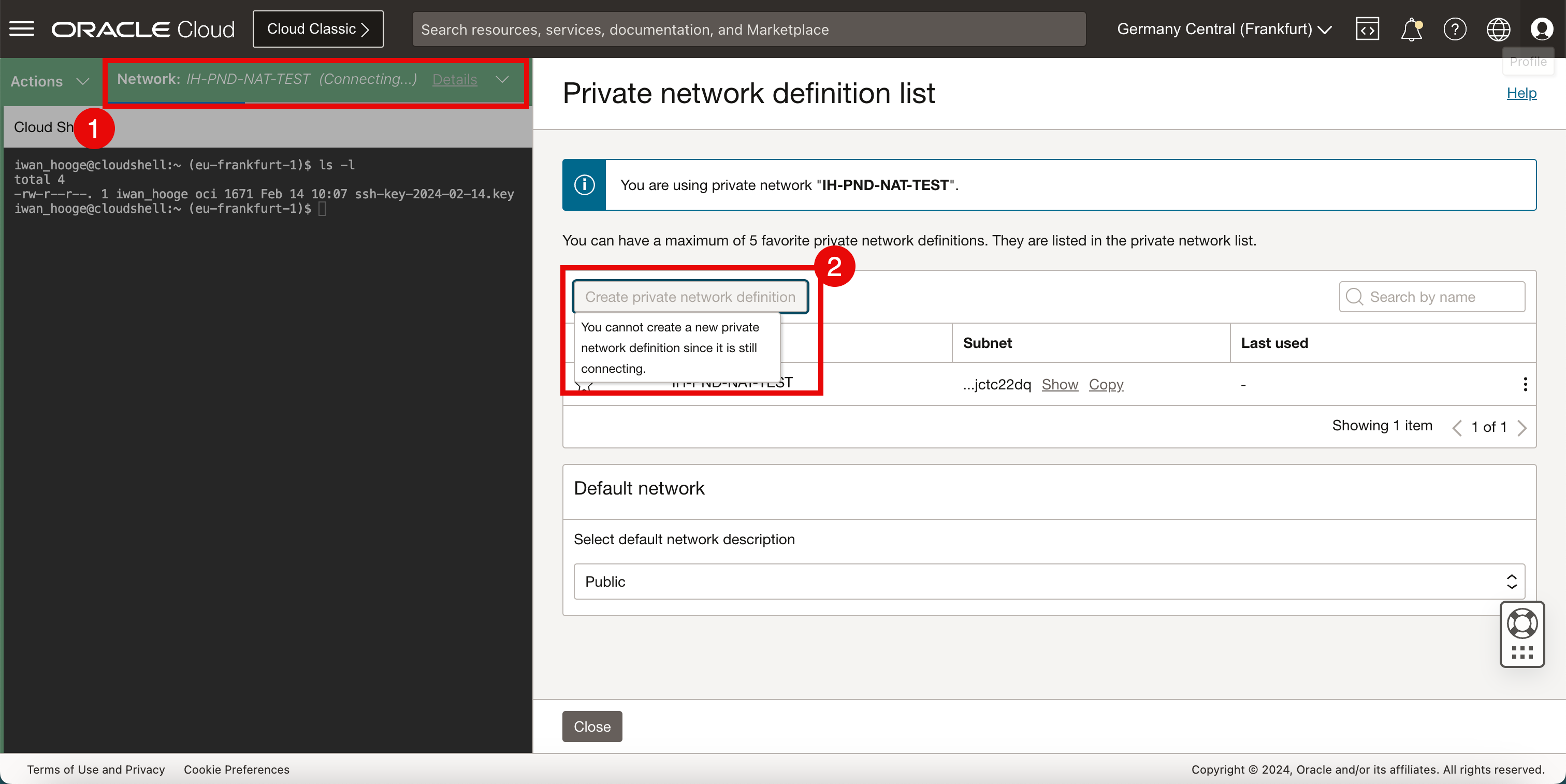Open the user Profile avatar
Screen dimensions: 1566x784
point(1542,28)
